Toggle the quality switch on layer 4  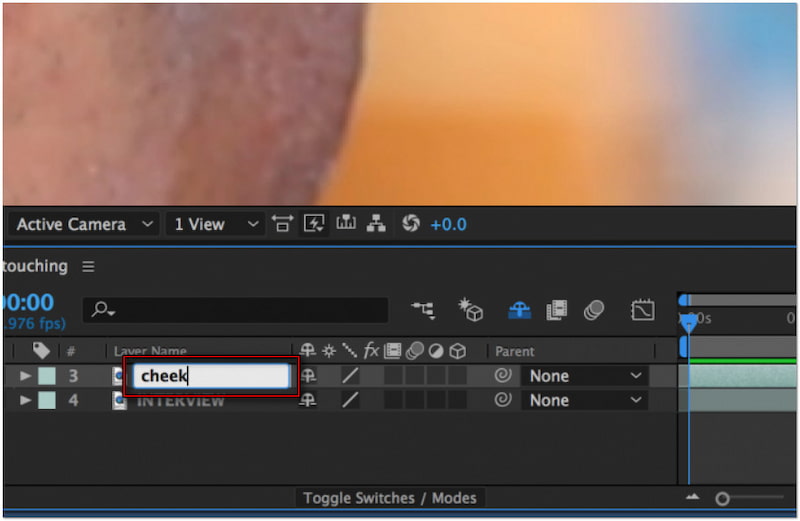click(x=349, y=400)
